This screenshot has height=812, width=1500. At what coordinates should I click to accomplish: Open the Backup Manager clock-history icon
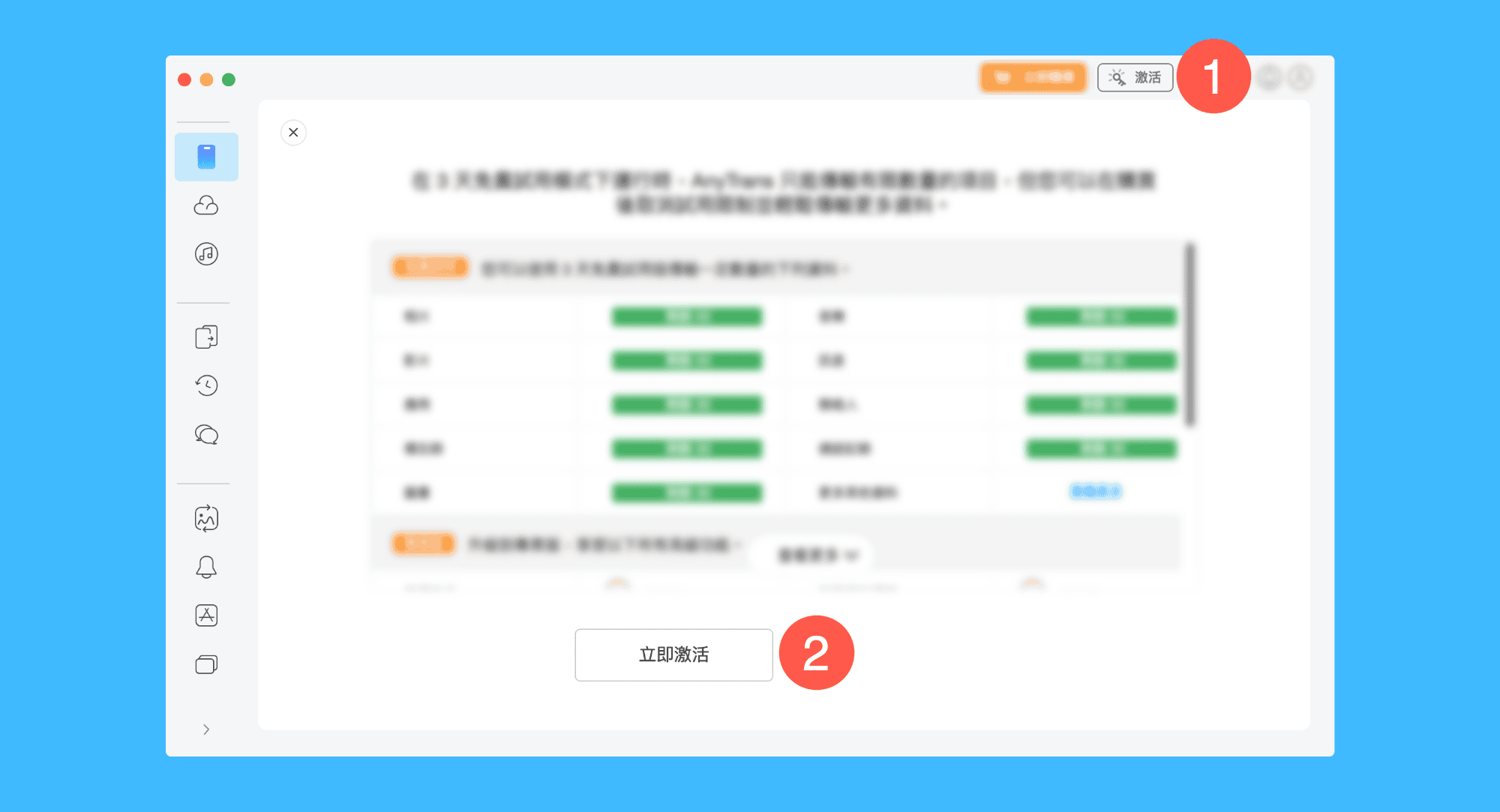pyautogui.click(x=206, y=385)
